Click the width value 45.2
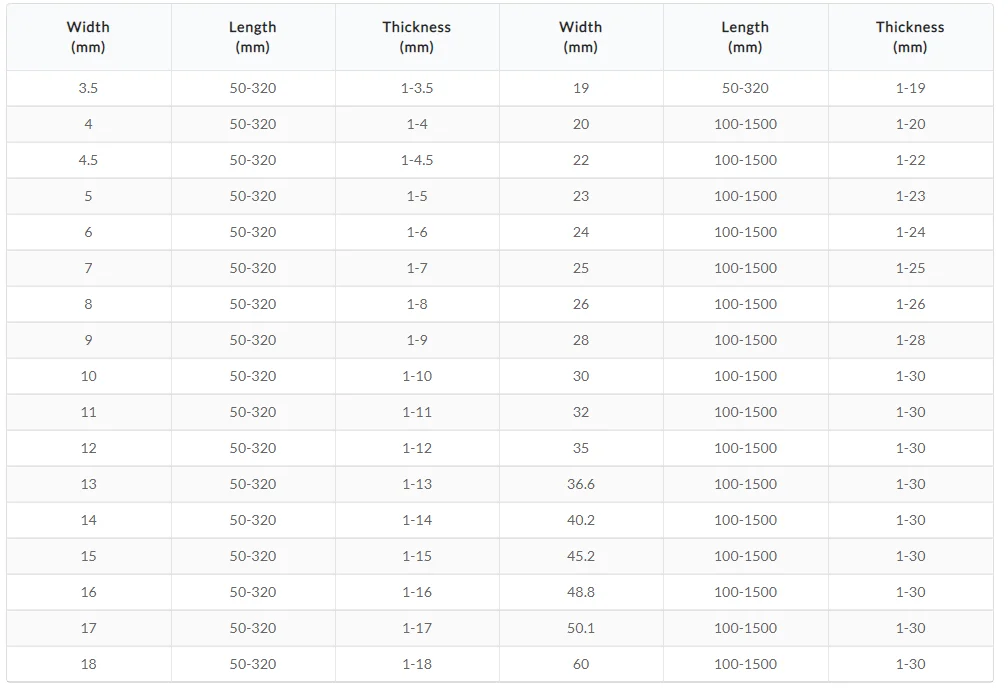The image size is (1008, 695). [581, 556]
